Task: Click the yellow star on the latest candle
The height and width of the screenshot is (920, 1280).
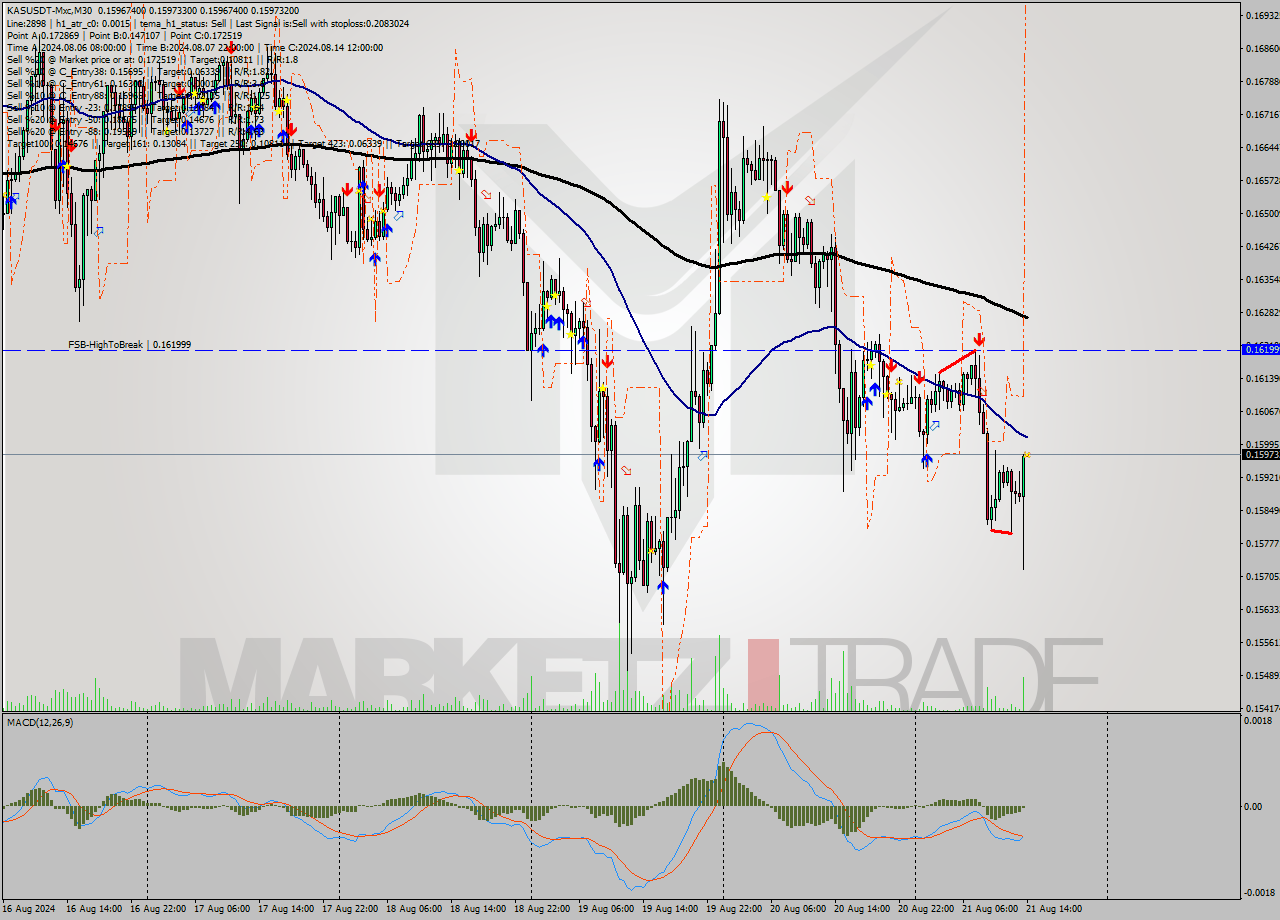Action: [x=1027, y=455]
